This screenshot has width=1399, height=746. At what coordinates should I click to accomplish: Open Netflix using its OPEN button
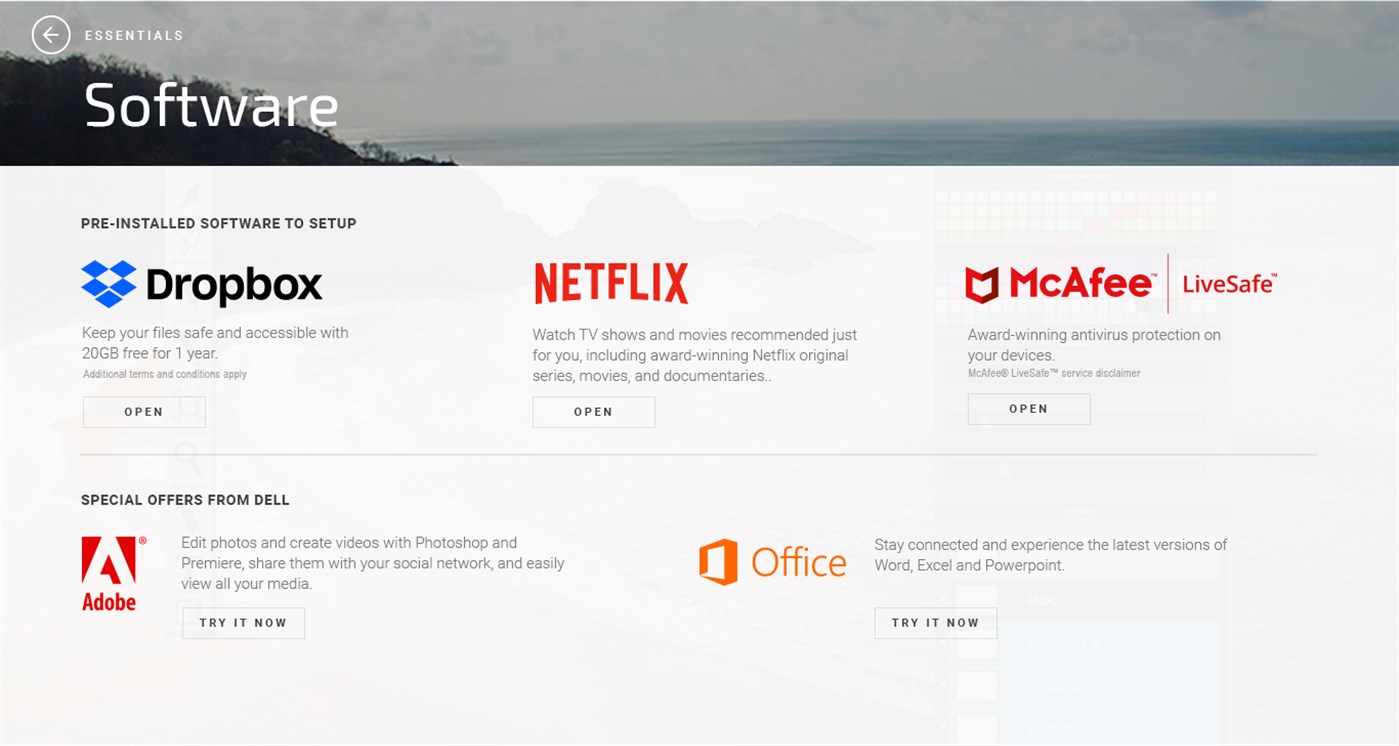(x=594, y=411)
